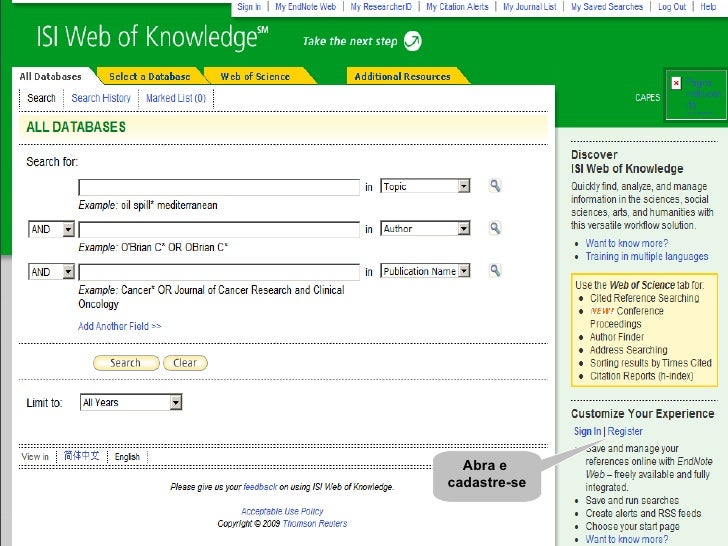Click the Add Another Field link

click(119, 326)
